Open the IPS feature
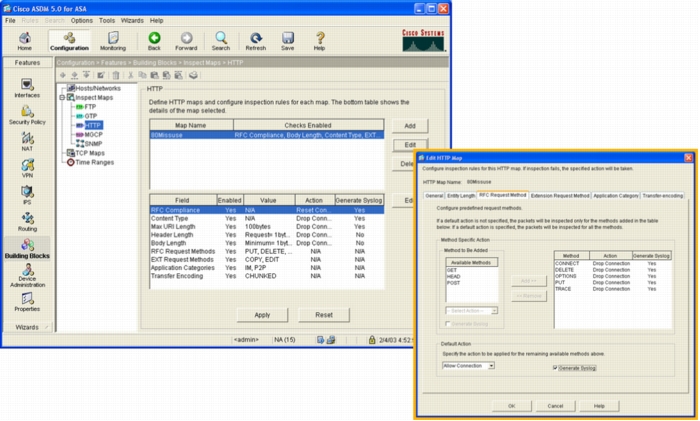 coord(27,195)
